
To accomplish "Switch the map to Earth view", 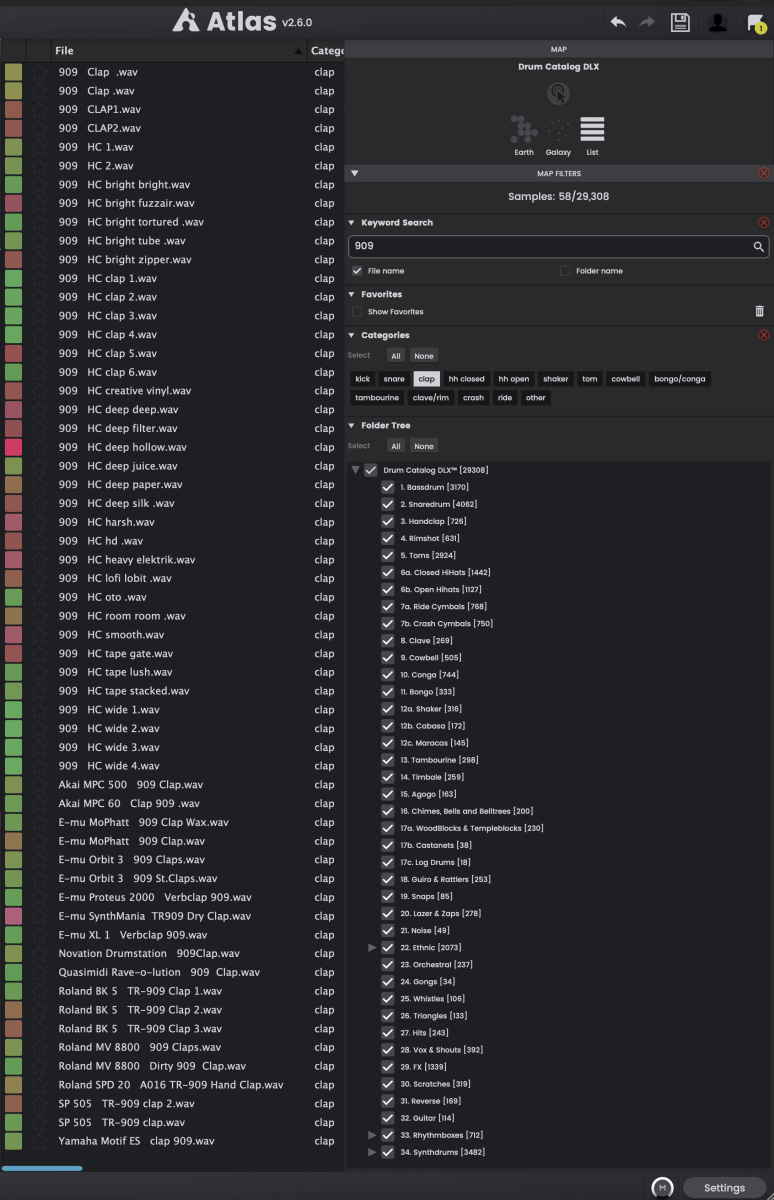I will tap(524, 135).
